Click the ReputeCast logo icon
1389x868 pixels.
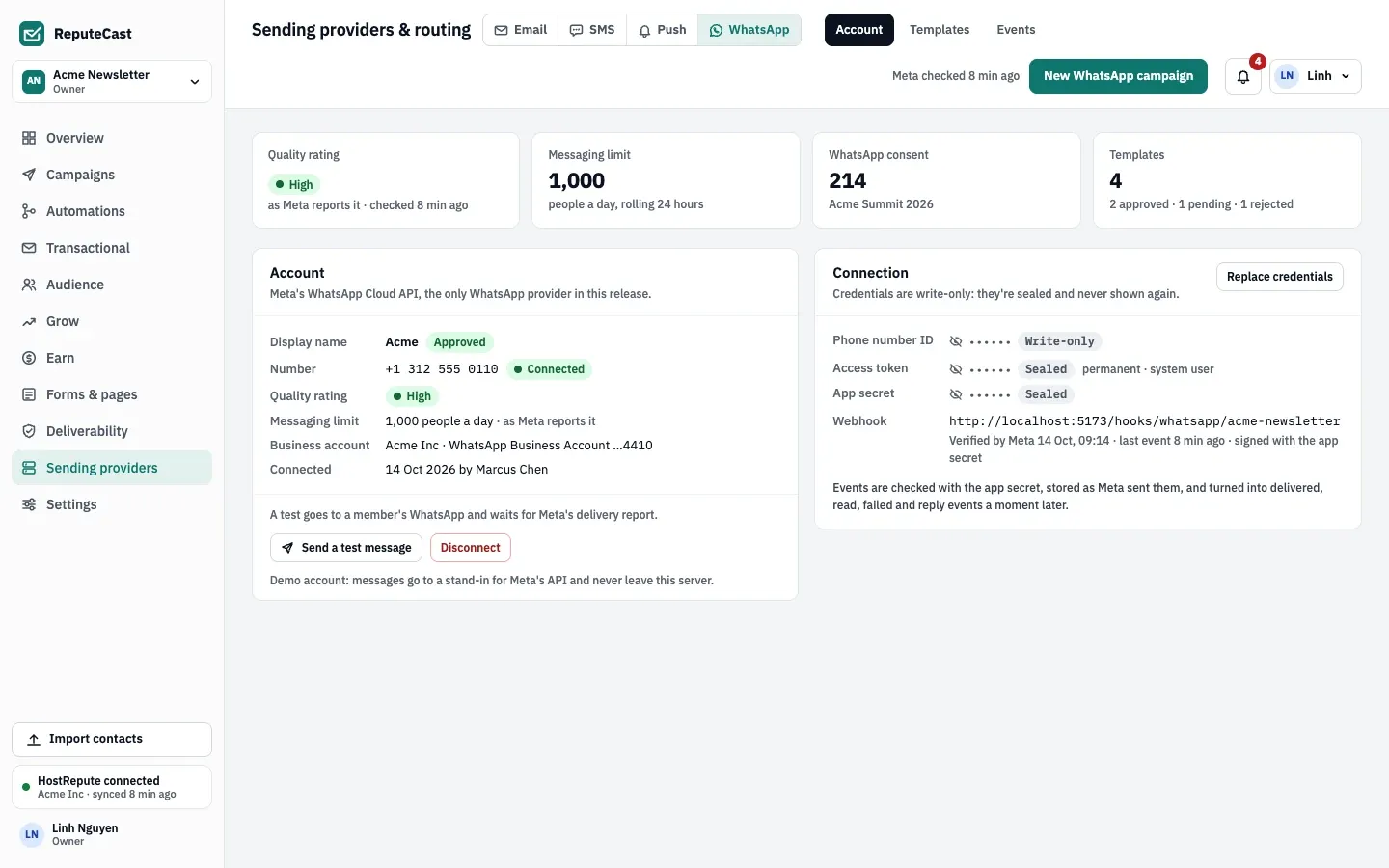[x=32, y=34]
